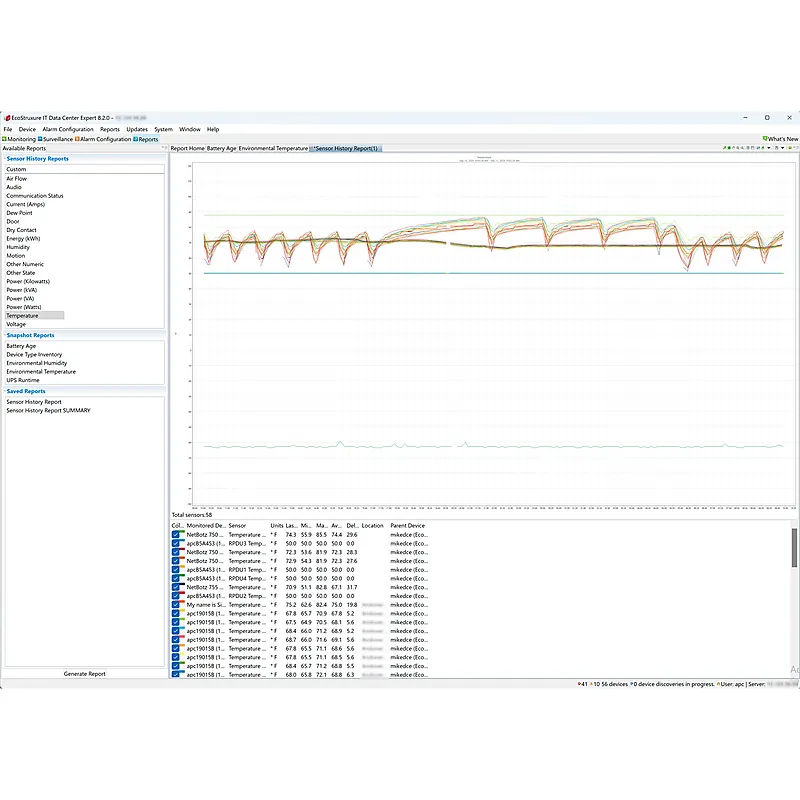Uncheck NetBotz 750 row with last value 72.9

pyautogui.click(x=176, y=561)
